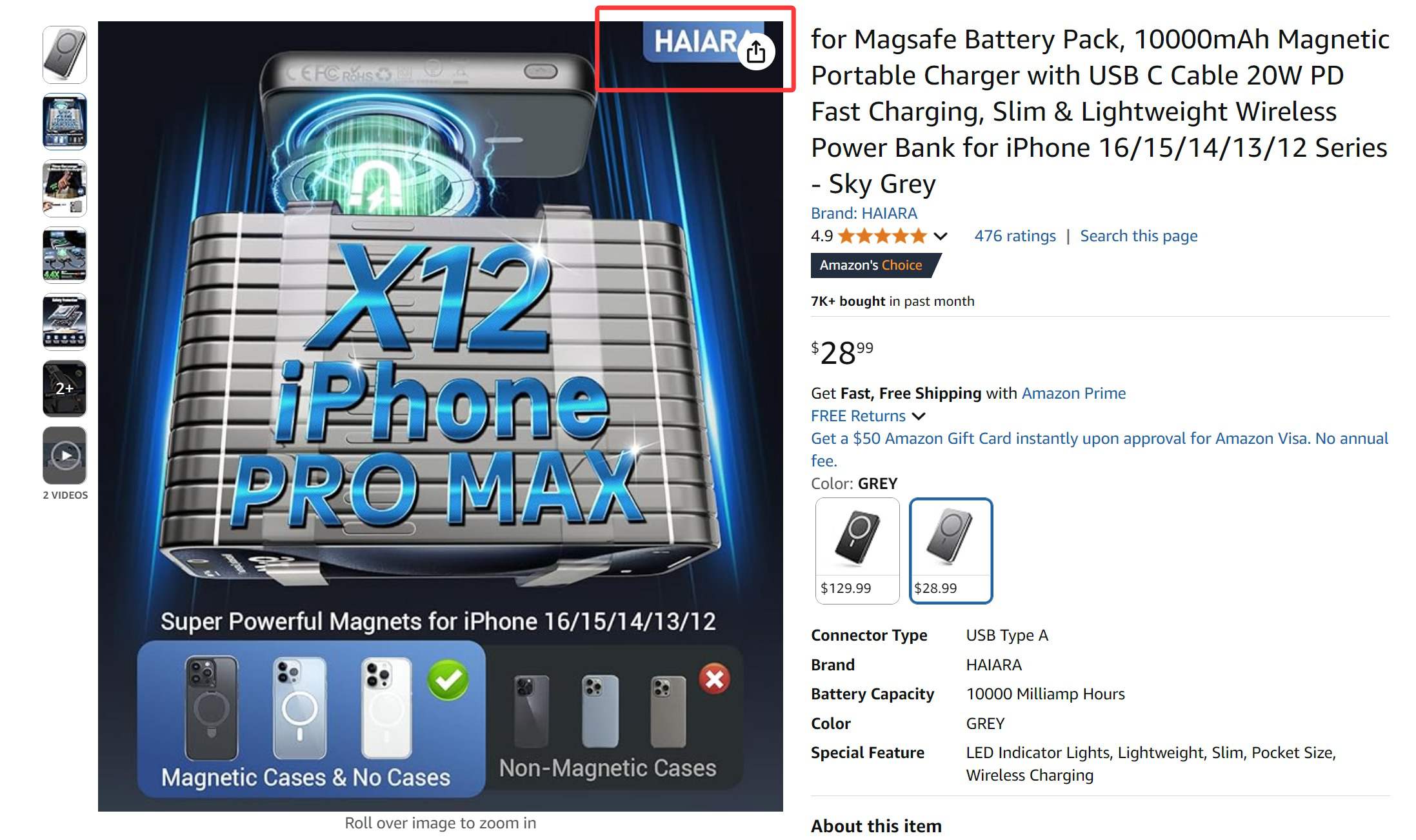The width and height of the screenshot is (1416, 840).
Task: Open the 2 videos play thumbnail
Action: [65, 455]
